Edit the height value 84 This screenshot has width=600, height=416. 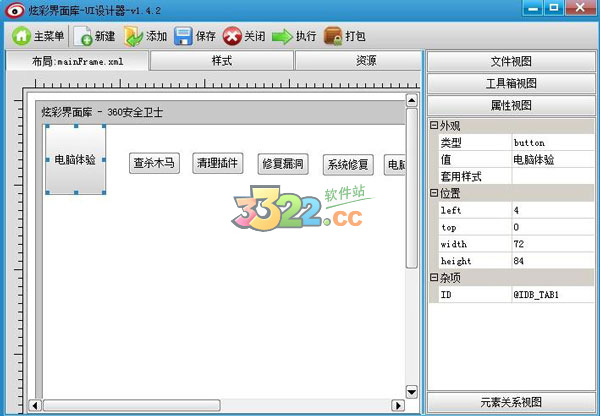tap(553, 260)
